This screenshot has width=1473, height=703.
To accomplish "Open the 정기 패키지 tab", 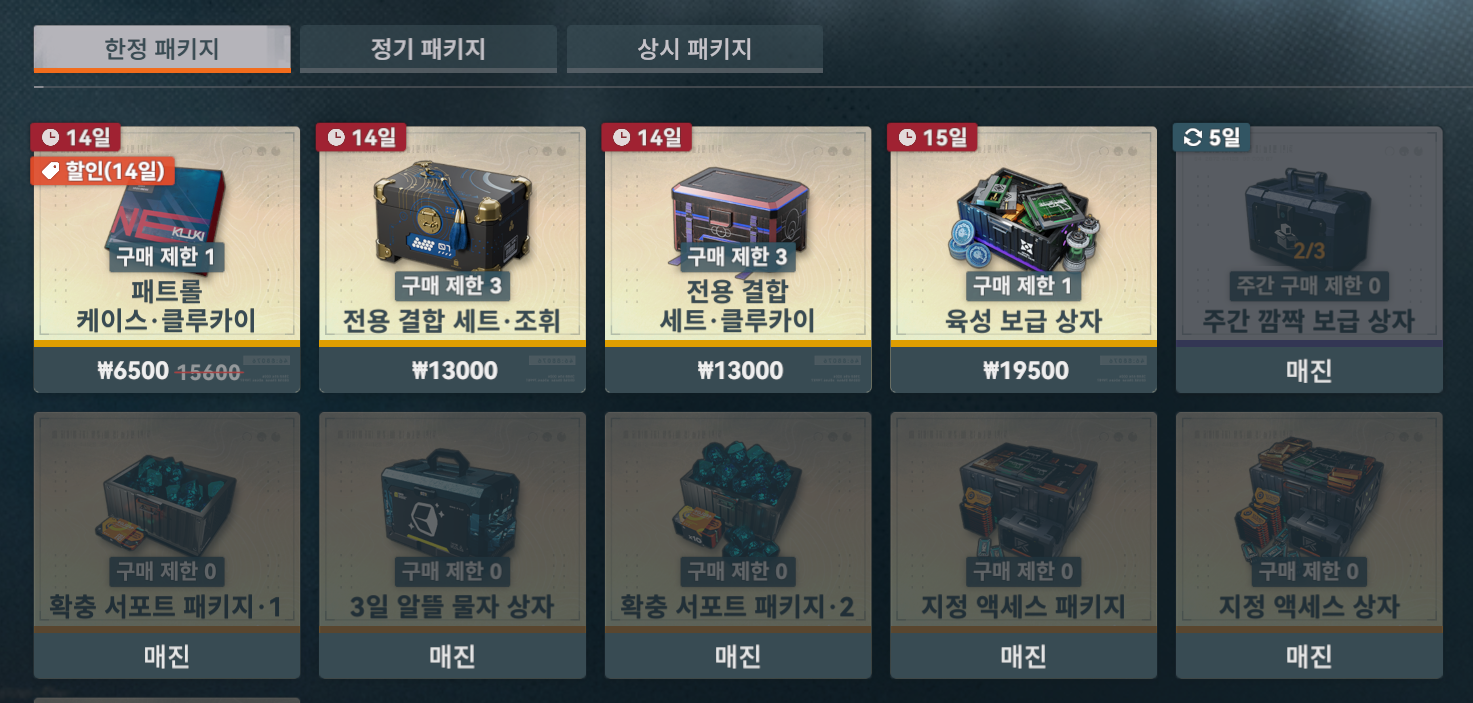I will click(x=428, y=48).
